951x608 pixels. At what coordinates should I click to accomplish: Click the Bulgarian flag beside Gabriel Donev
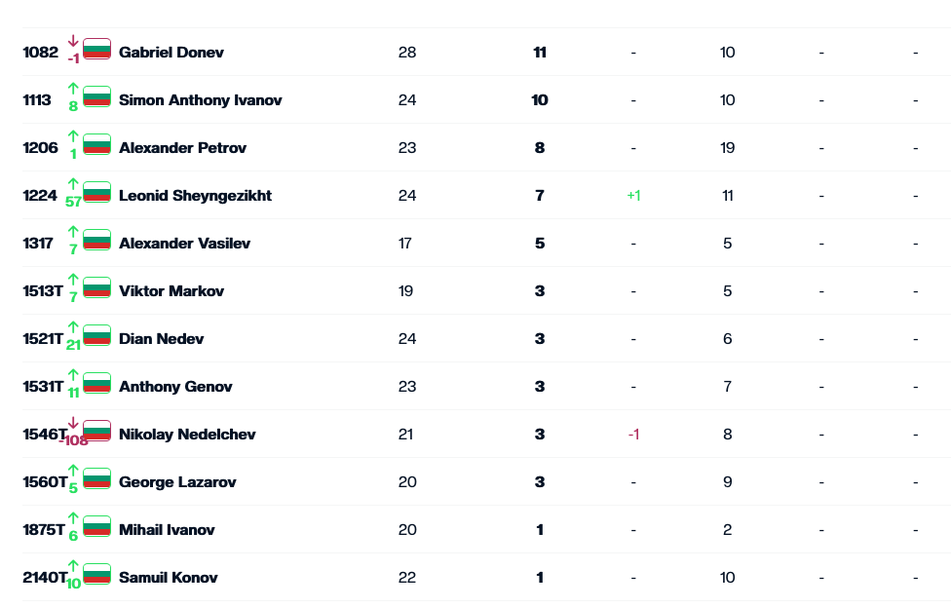(97, 49)
